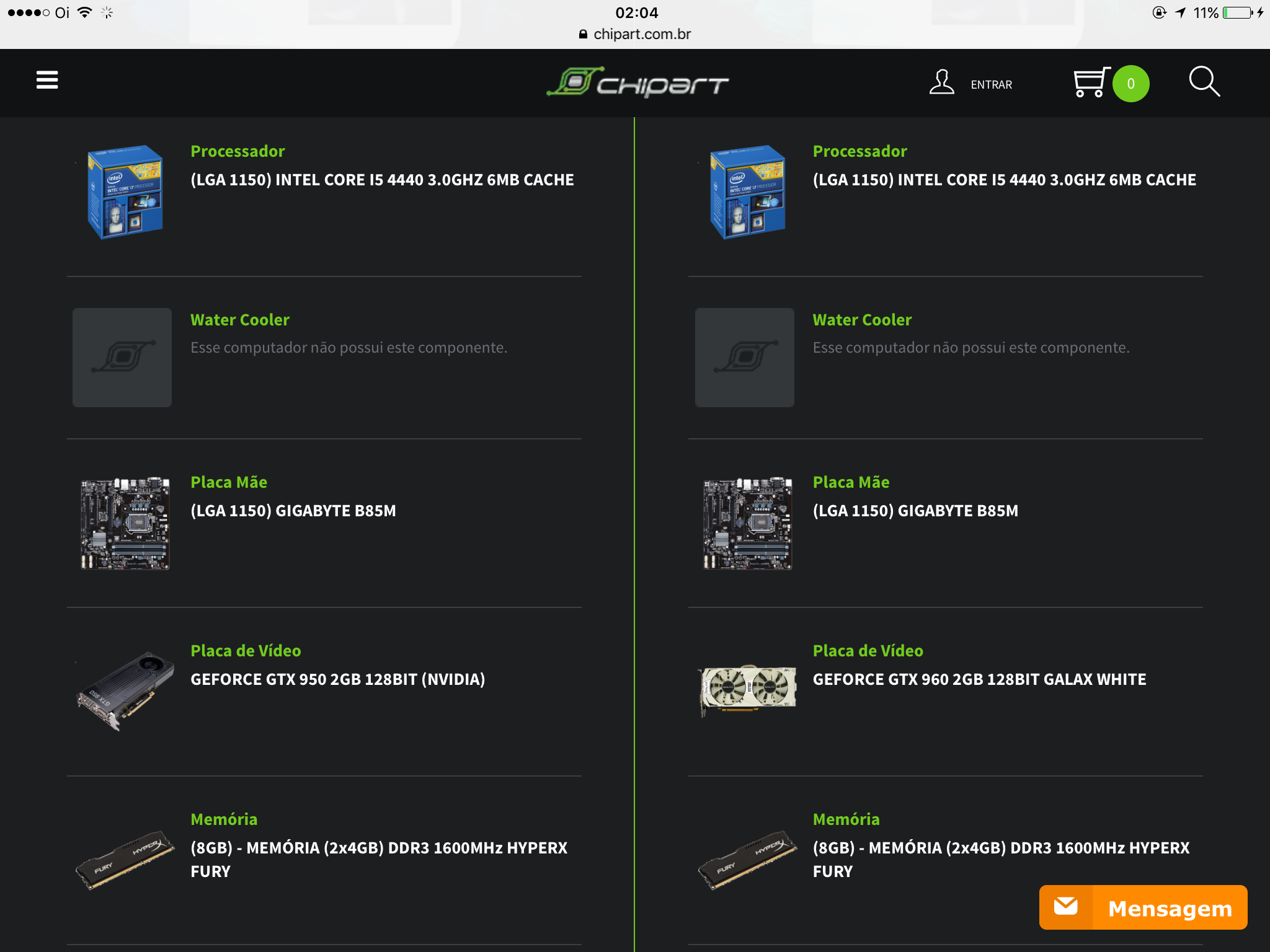Tap the Wi-Fi status icon
The image size is (1270, 952).
click(x=85, y=12)
